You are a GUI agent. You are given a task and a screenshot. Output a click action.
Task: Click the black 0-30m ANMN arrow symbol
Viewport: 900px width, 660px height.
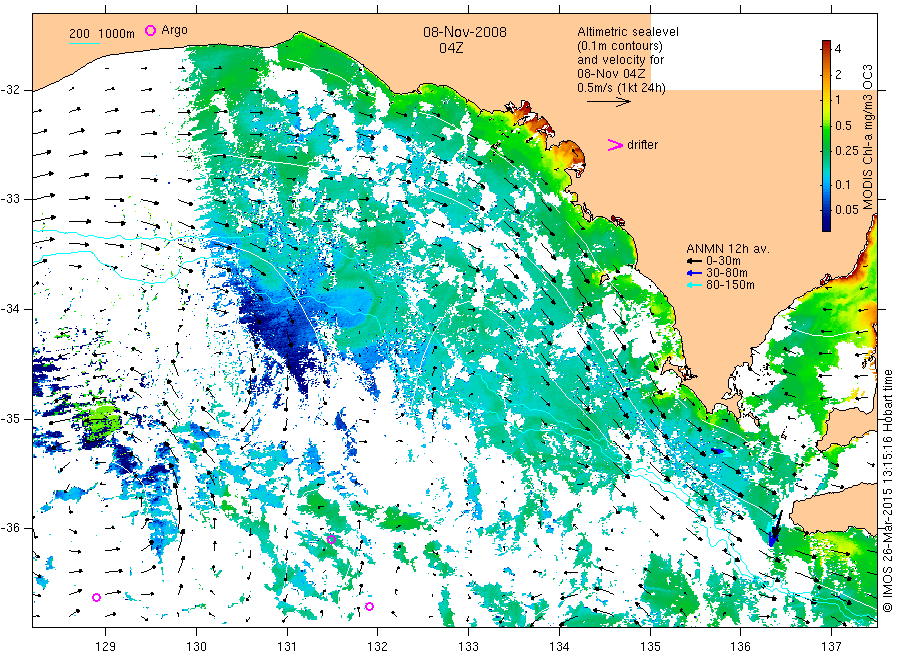[x=695, y=261]
